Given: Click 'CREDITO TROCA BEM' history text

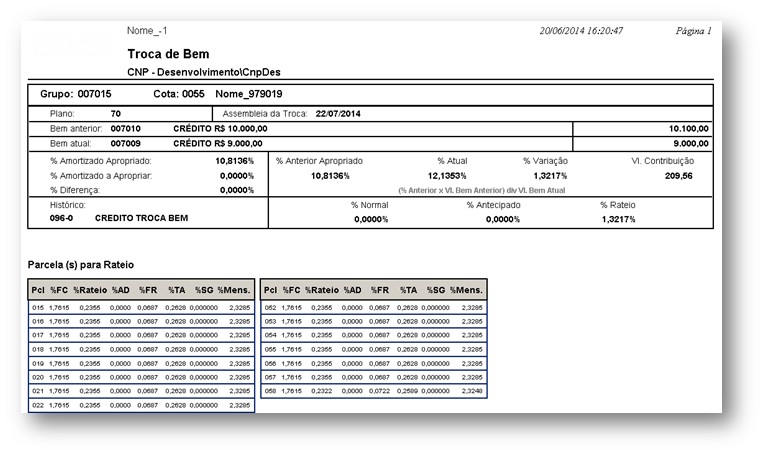Looking at the screenshot, I should (x=141, y=218).
